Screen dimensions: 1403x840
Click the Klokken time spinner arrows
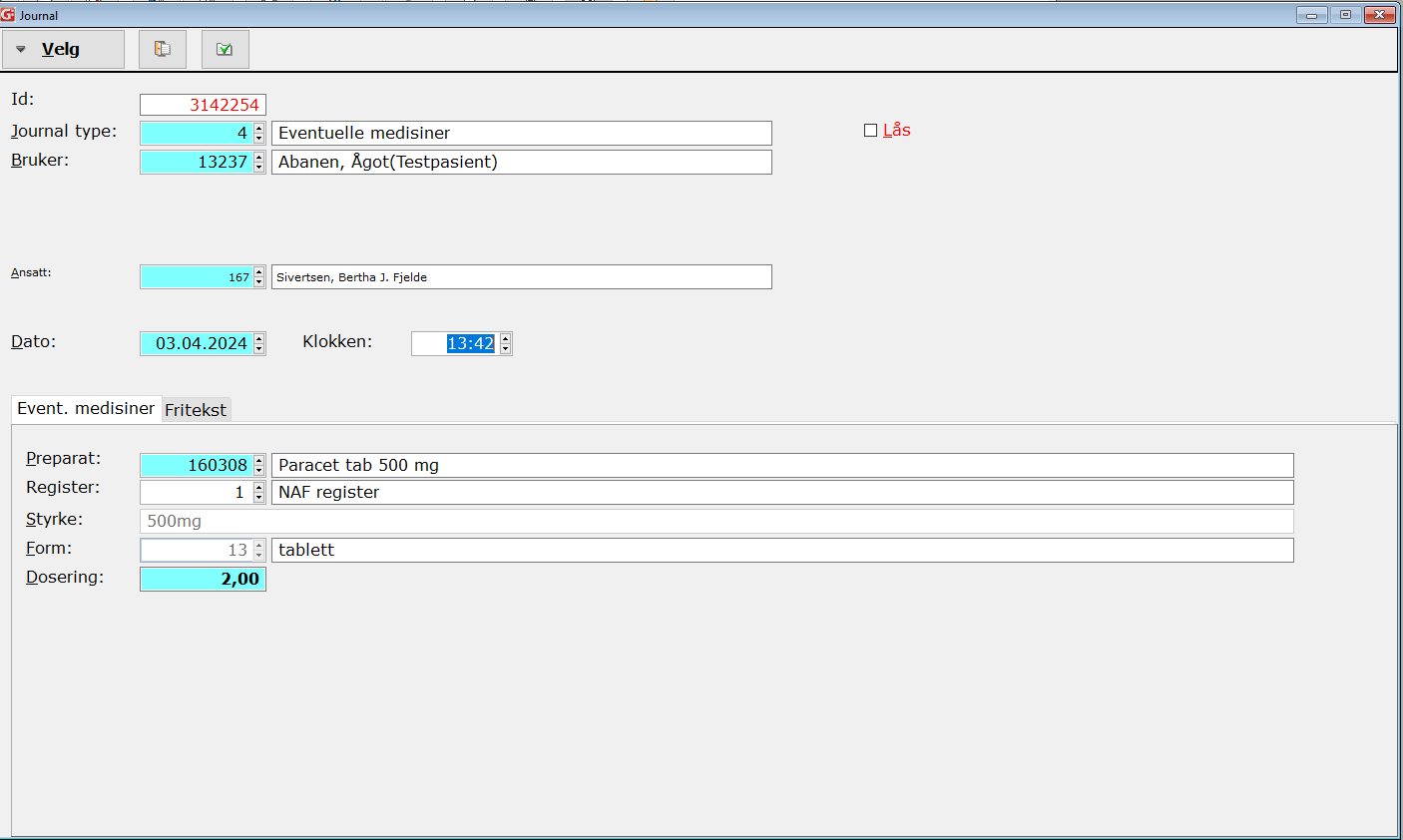point(506,343)
